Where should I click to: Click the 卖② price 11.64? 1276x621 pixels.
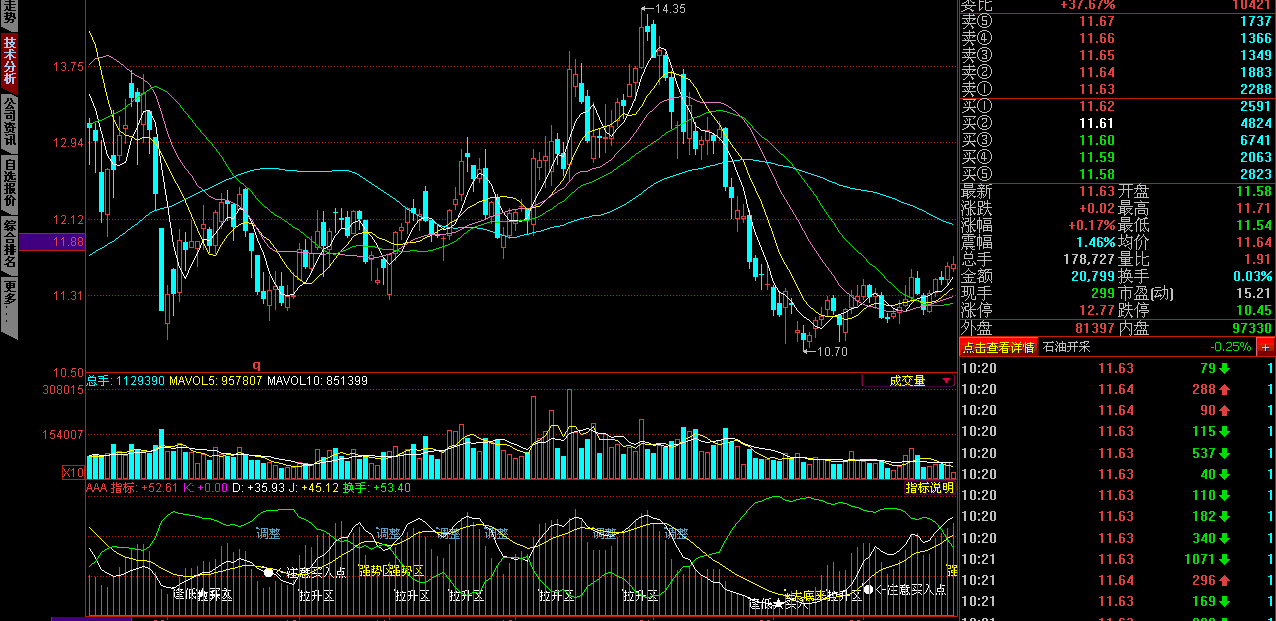point(1097,72)
